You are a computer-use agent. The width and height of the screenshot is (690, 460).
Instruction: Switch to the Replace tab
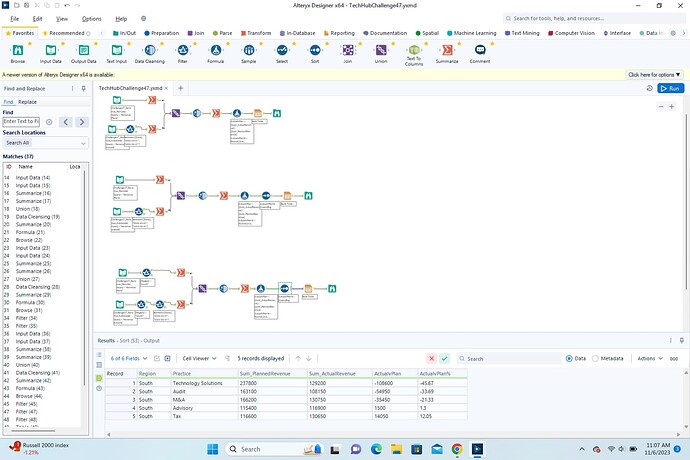point(27,102)
